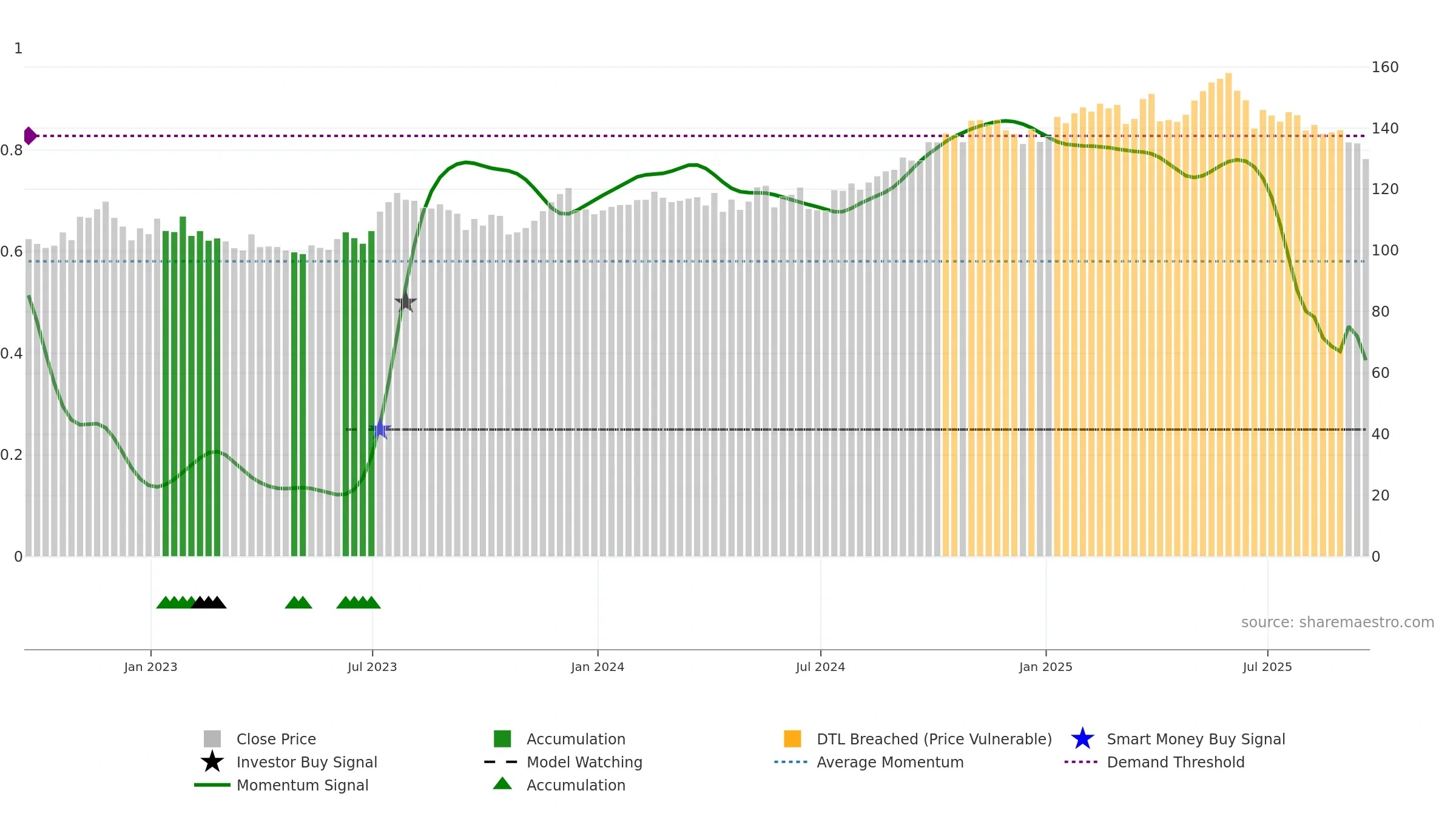Toggle Model Watching dashed line legend entry

click(584, 762)
